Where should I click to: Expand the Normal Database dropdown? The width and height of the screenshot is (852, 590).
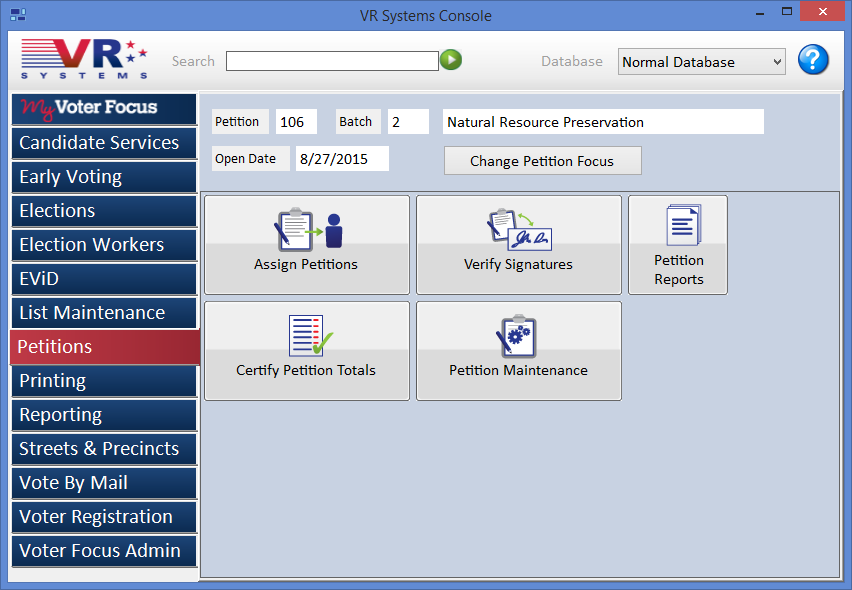[701, 62]
